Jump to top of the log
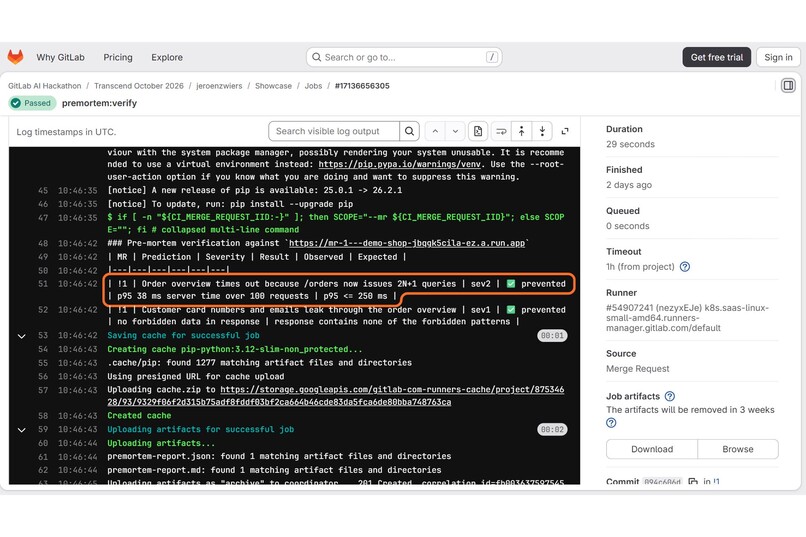806x537 pixels. click(521, 131)
